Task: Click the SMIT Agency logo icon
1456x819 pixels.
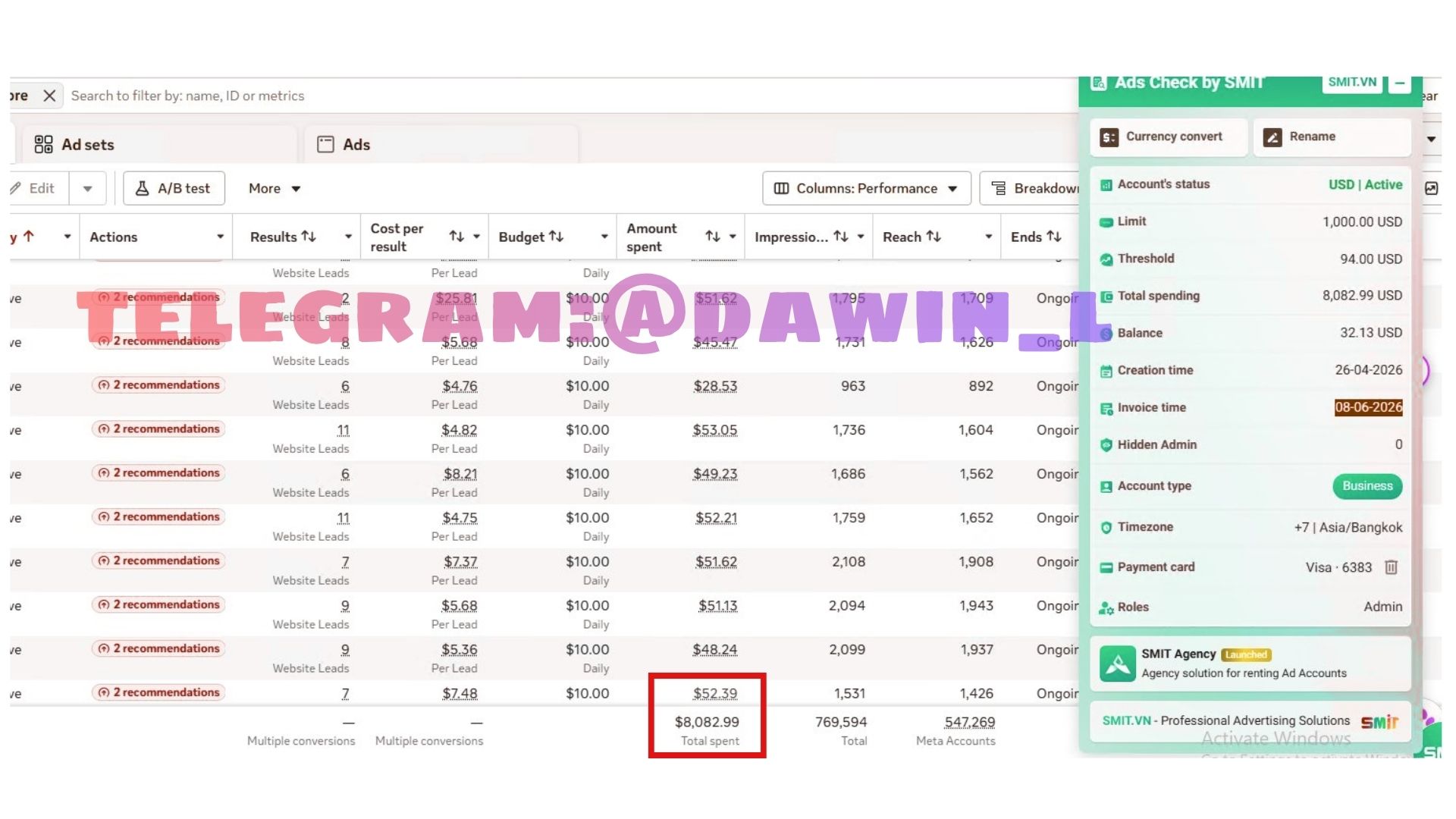Action: (1118, 664)
